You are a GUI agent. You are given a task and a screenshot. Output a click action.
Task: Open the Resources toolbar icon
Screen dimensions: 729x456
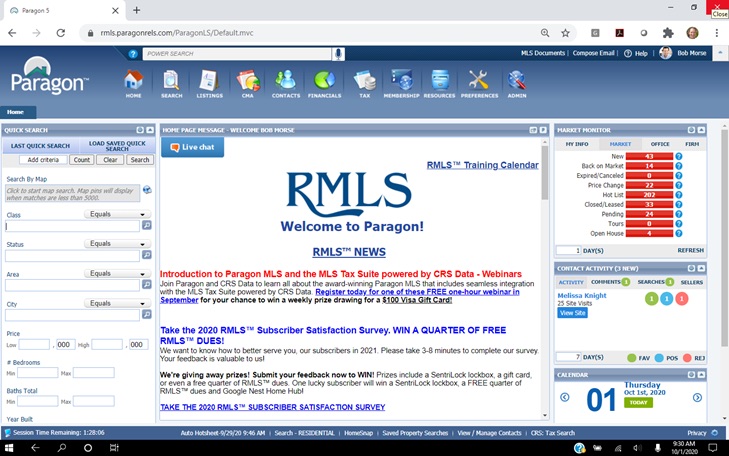pos(439,84)
